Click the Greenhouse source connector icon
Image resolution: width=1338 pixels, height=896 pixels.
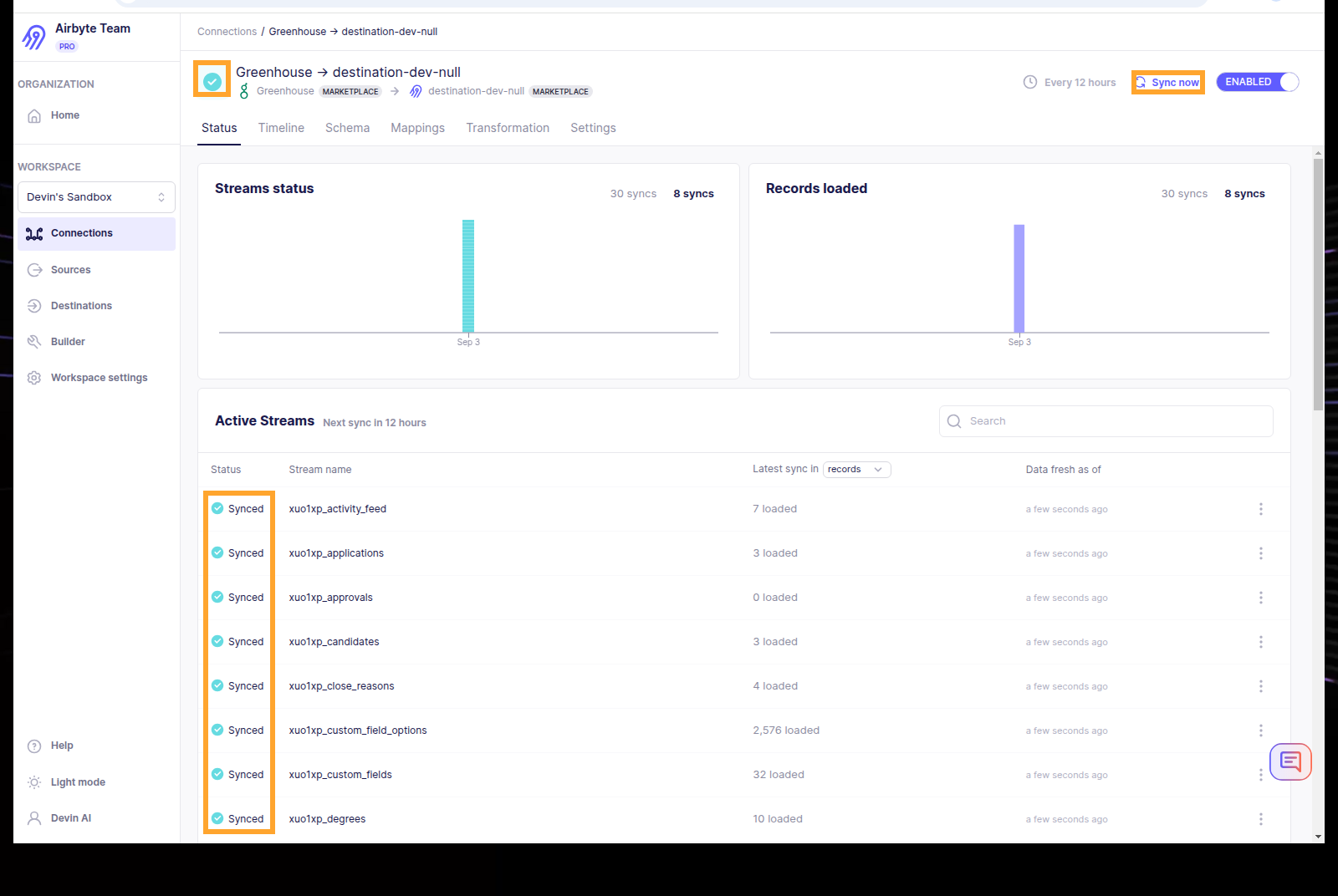pos(244,91)
